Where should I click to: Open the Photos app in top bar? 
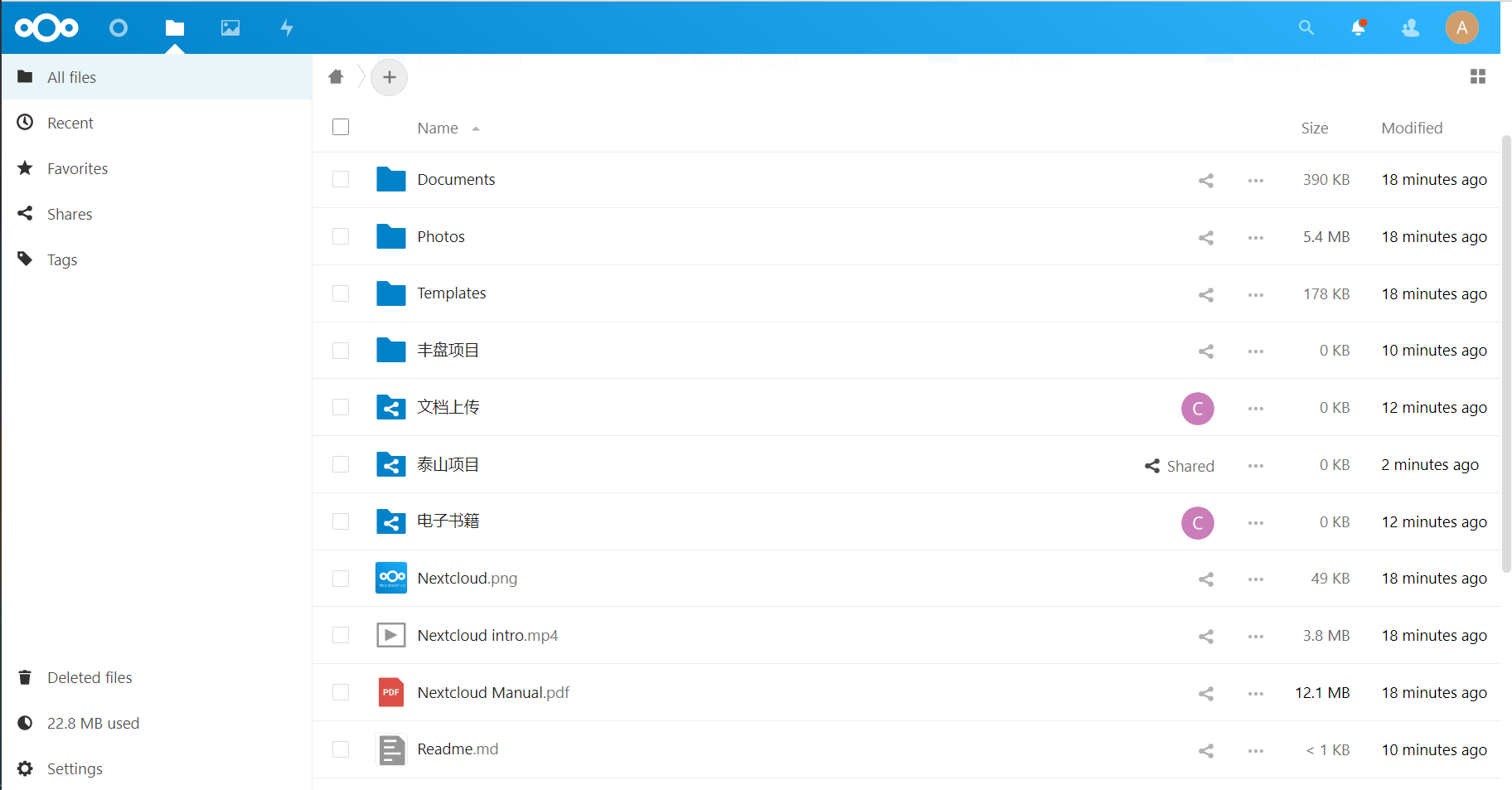(230, 28)
